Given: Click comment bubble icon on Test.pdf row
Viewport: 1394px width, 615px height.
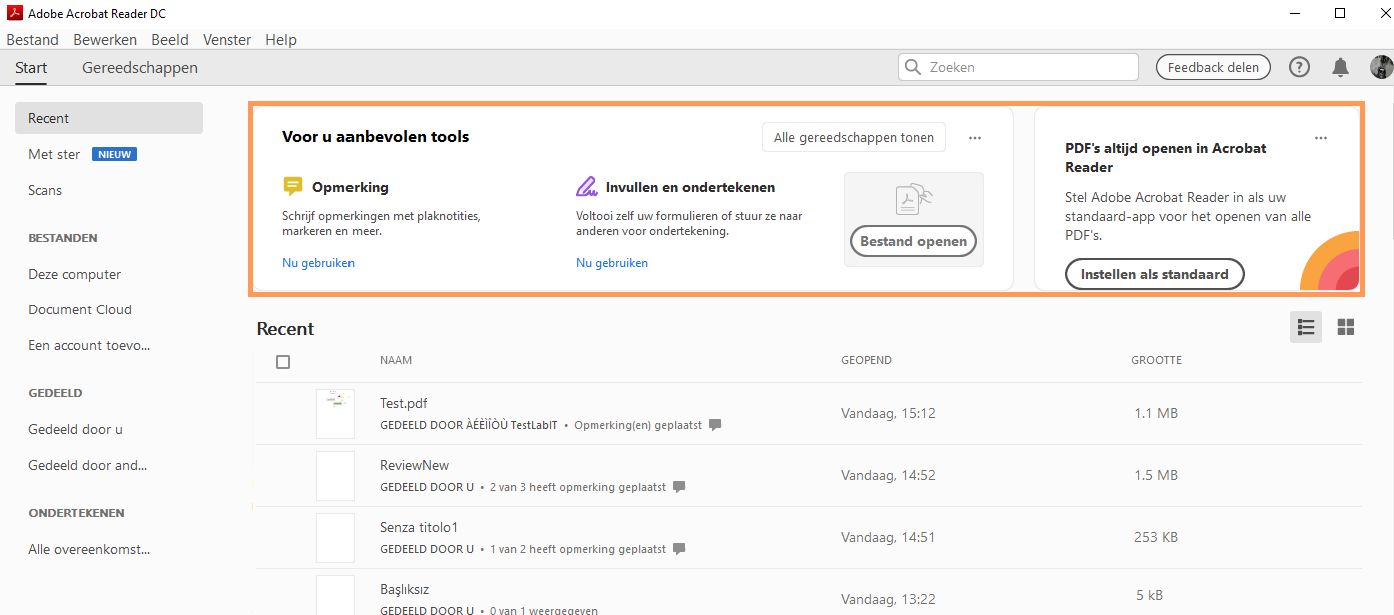Looking at the screenshot, I should coord(715,425).
